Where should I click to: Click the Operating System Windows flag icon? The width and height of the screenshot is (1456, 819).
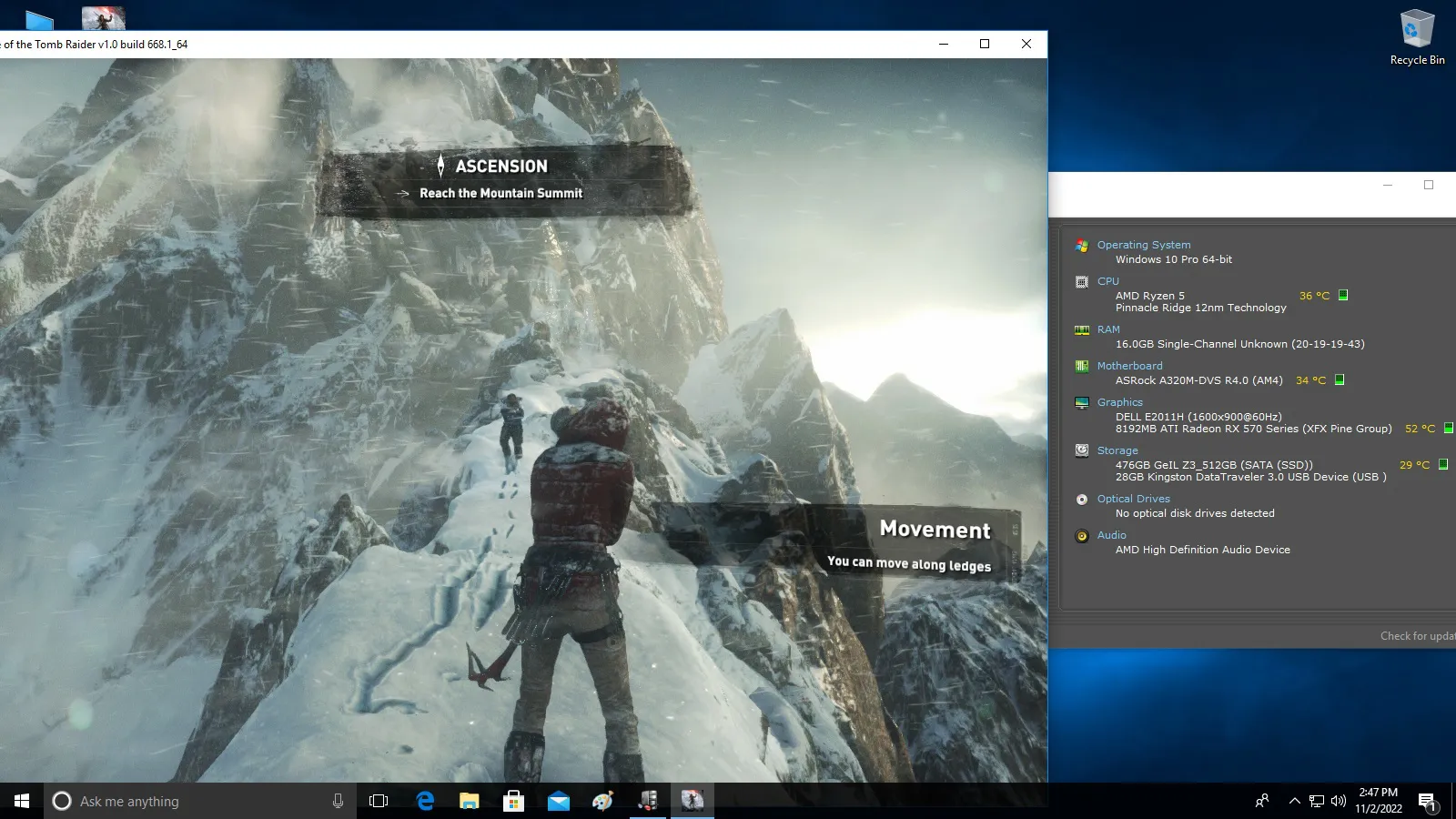click(1082, 246)
